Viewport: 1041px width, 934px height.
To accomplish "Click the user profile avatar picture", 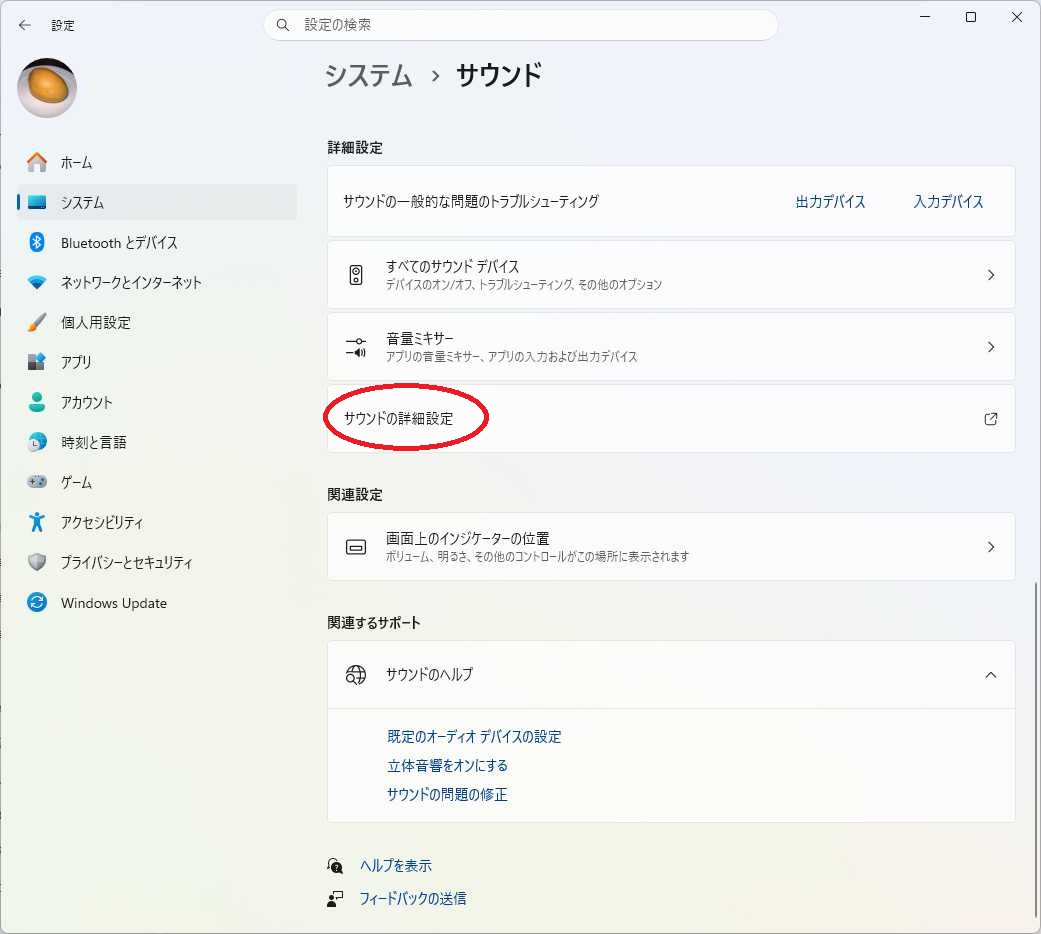I will 47,88.
